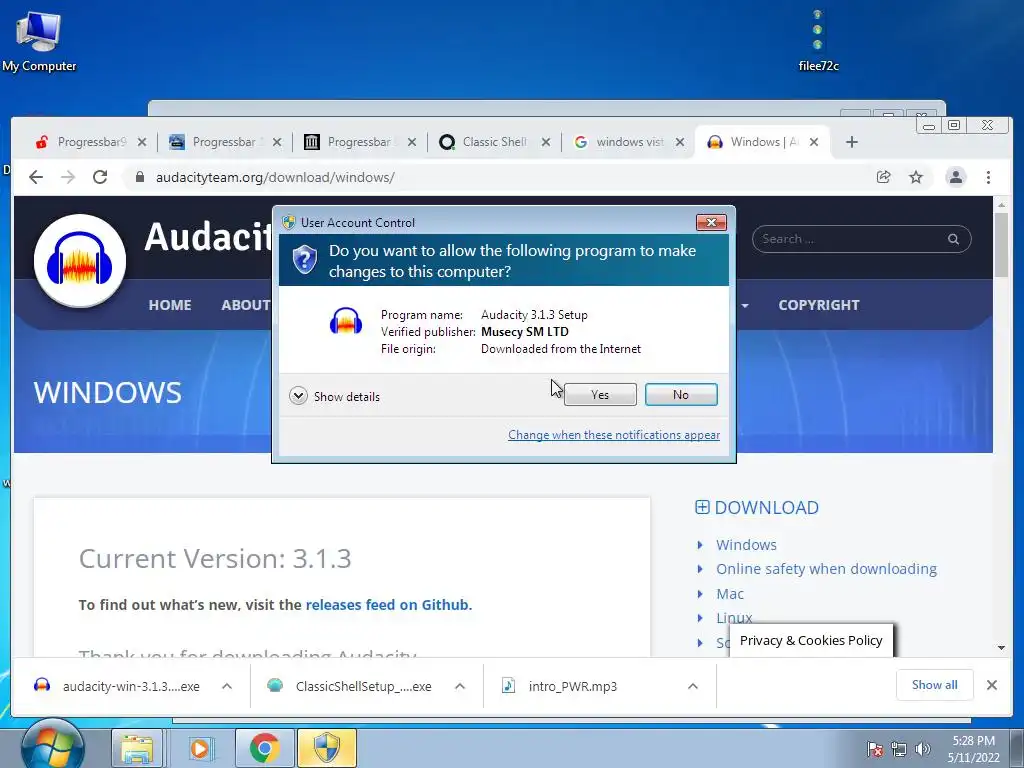This screenshot has height=768, width=1024.
Task: Open the COPYRIGHT menu item
Action: (x=819, y=305)
